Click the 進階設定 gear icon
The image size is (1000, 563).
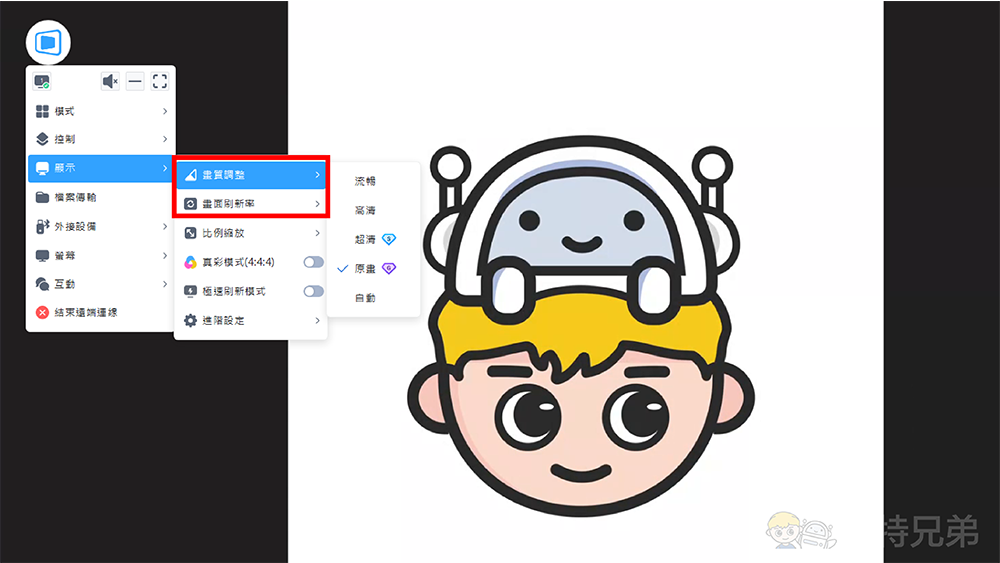(191, 321)
